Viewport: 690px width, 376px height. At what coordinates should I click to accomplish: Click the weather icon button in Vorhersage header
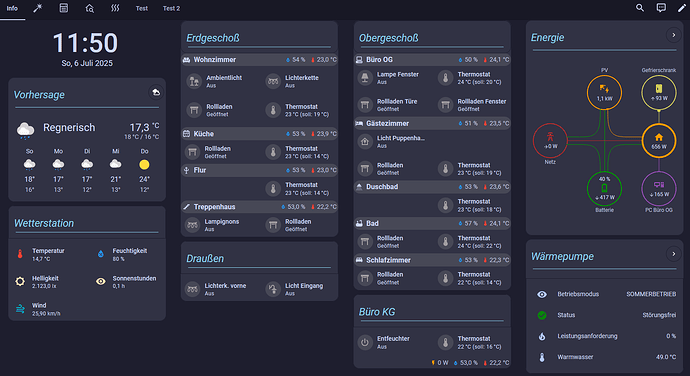156,92
